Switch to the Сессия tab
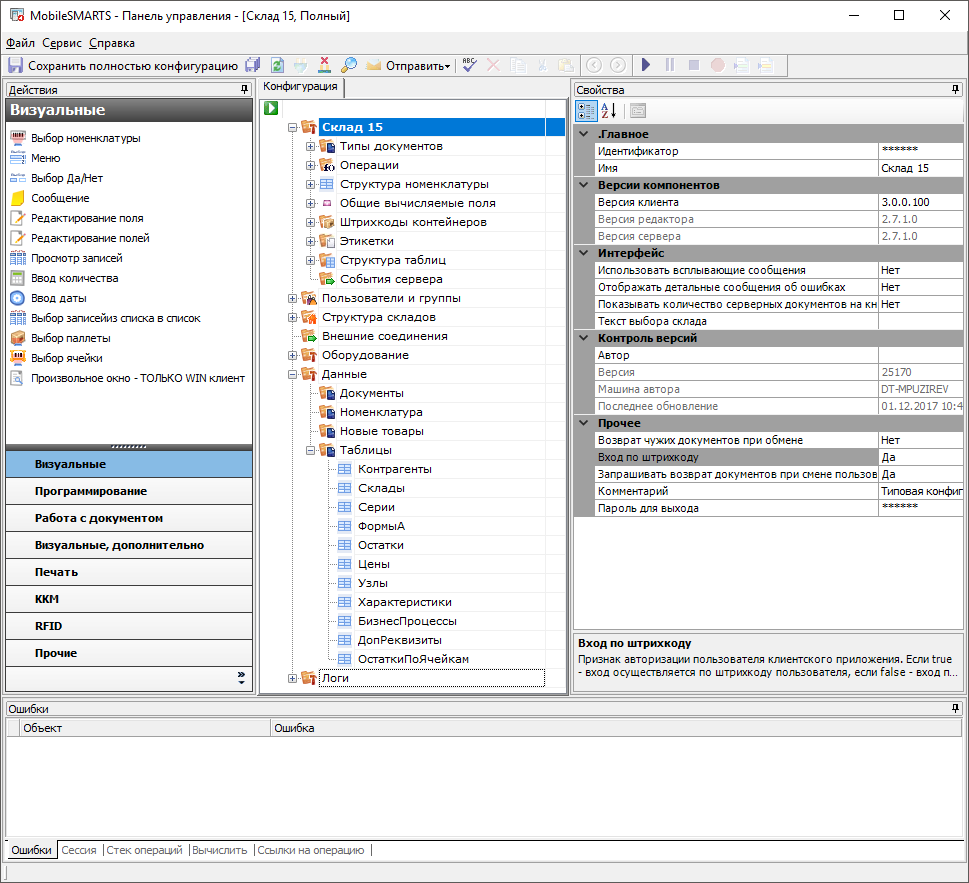This screenshot has height=883, width=969. pos(79,850)
